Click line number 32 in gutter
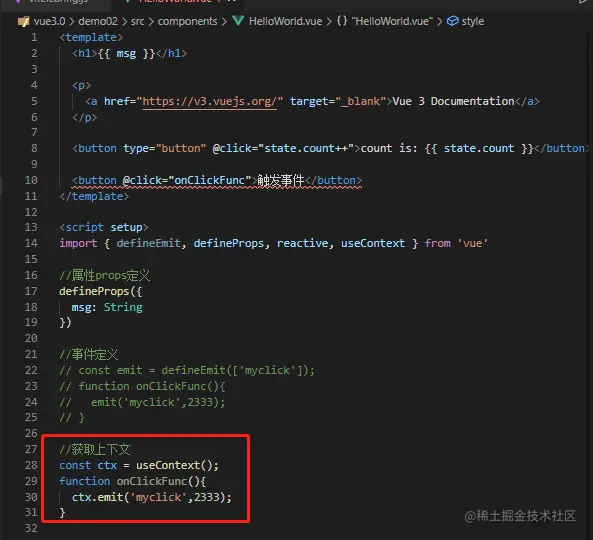Image resolution: width=593 pixels, height=540 pixels. click(31, 528)
